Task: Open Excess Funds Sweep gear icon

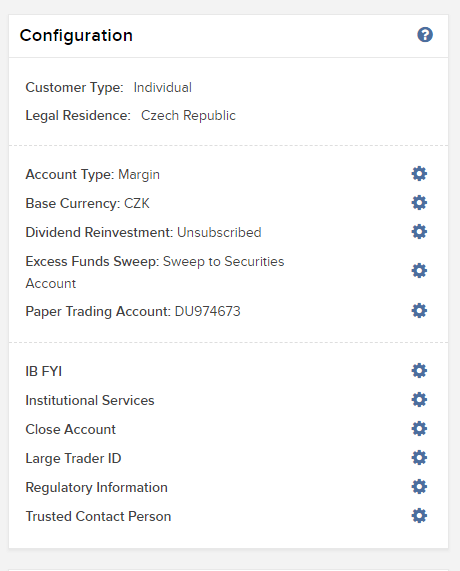Action: coord(419,271)
